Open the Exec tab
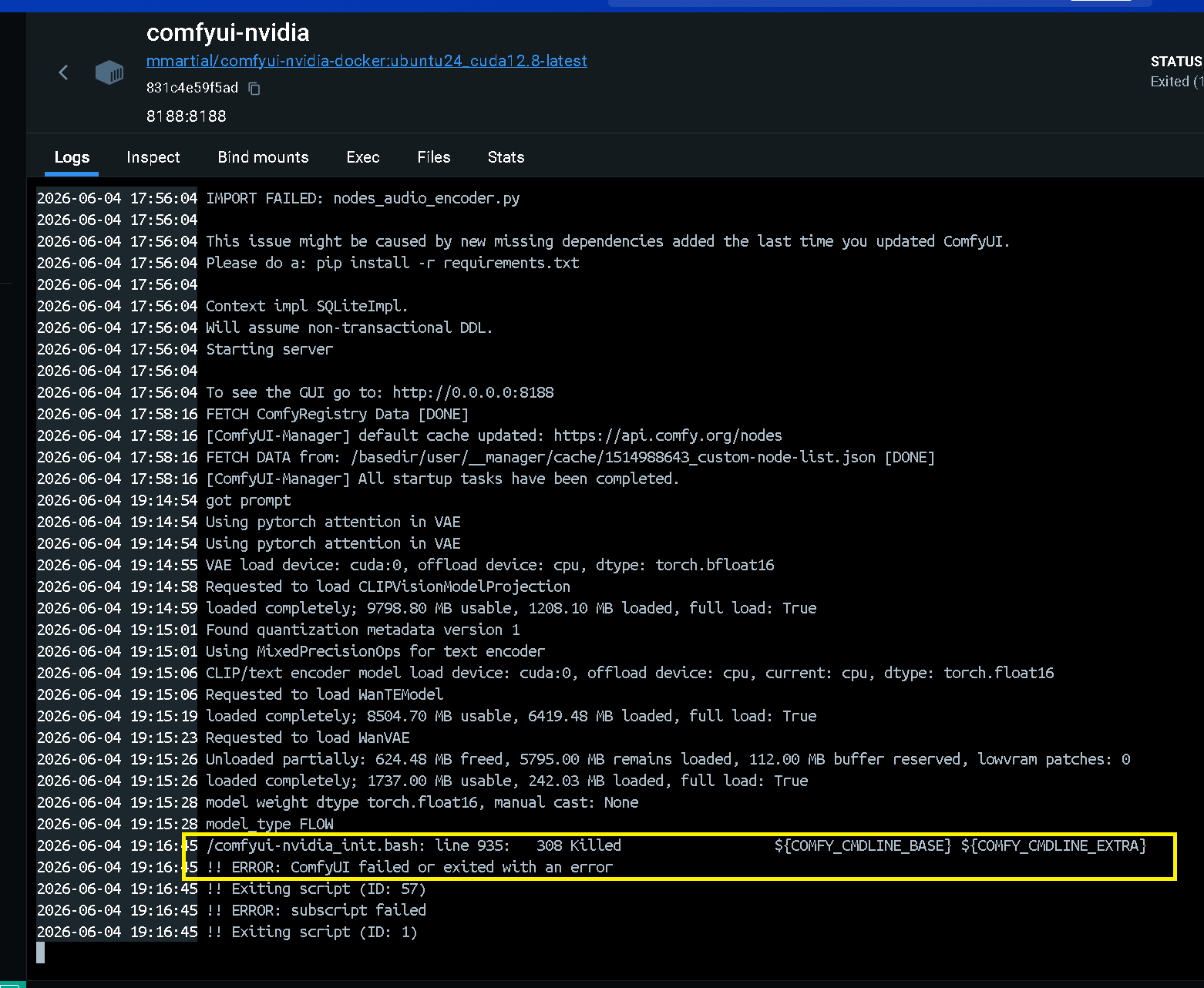 363,157
